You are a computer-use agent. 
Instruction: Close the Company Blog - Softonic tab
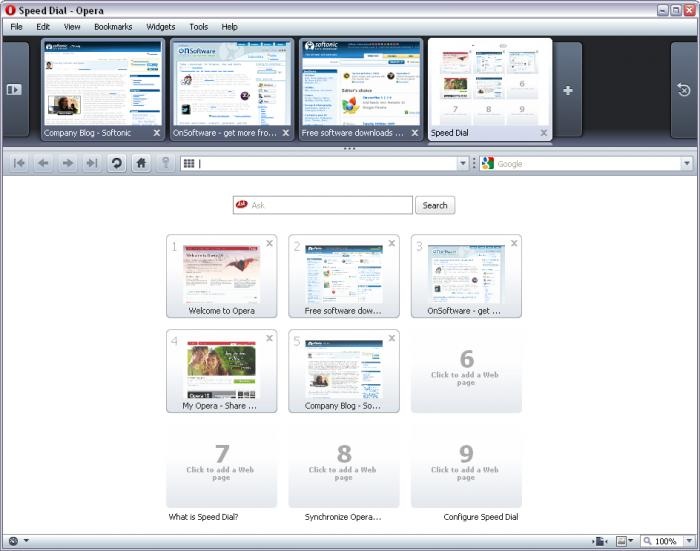click(x=157, y=133)
